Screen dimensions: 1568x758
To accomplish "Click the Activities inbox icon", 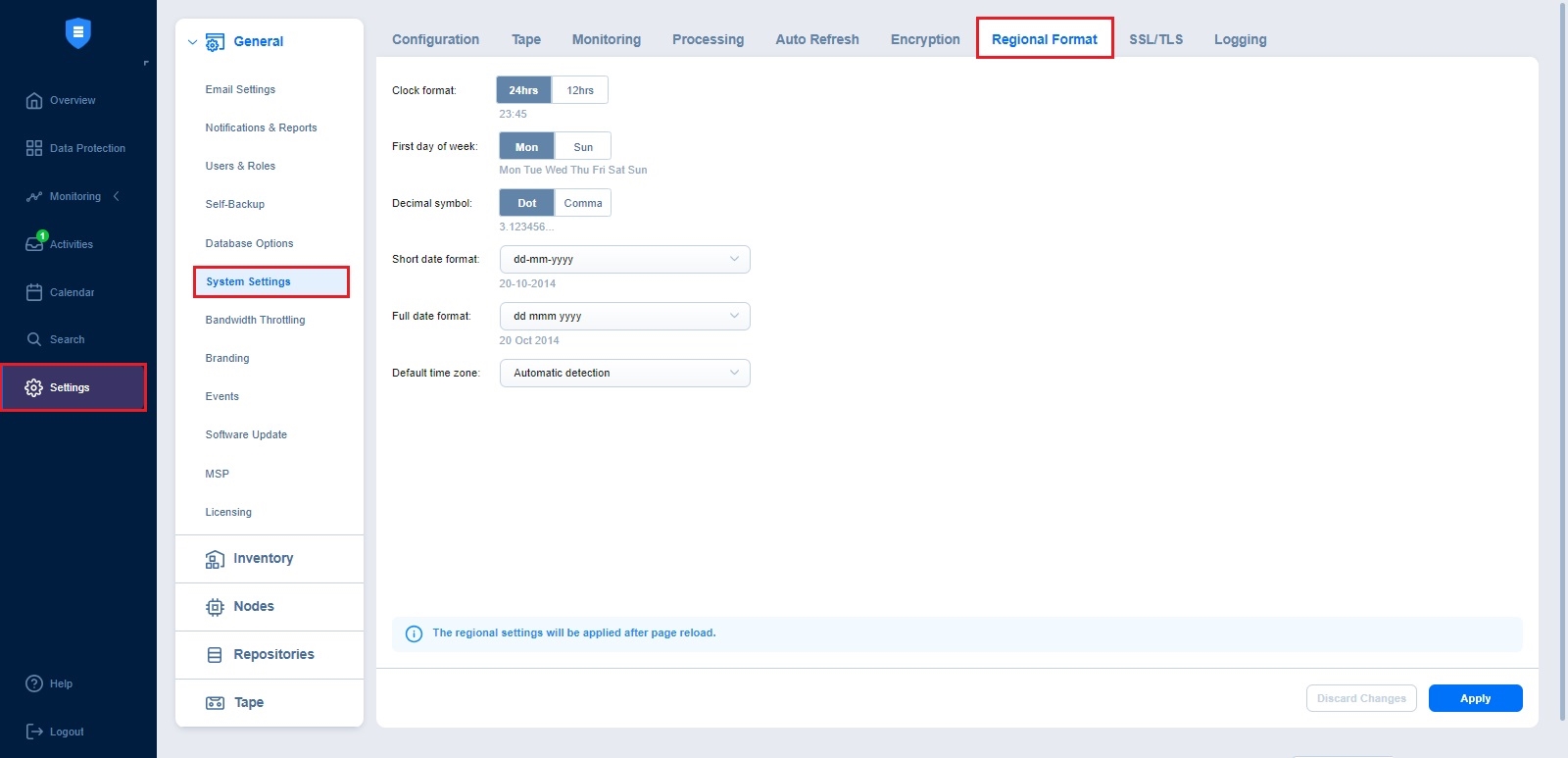I will [x=34, y=244].
